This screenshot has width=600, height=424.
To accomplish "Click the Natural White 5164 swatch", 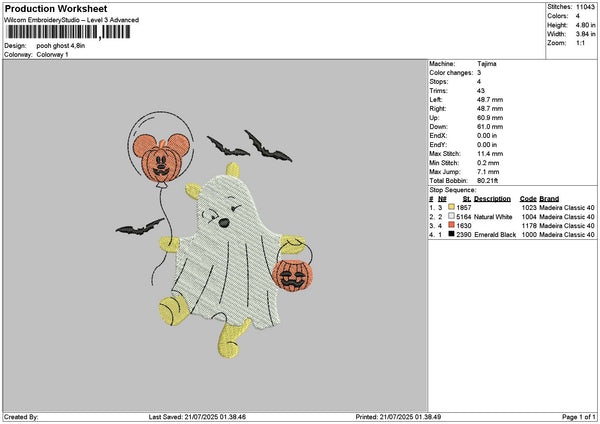I will point(452,216).
